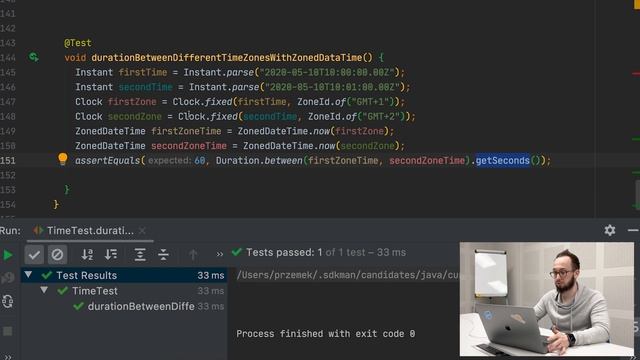Toggle show passed tests checkmark button
640x360 pixels.
(34, 255)
